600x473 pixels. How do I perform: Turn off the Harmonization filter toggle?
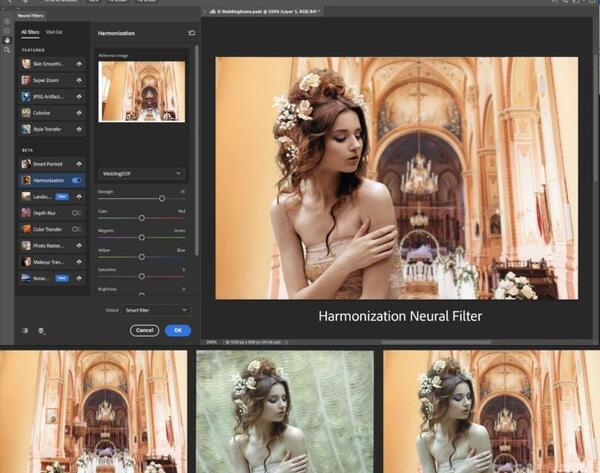(x=77, y=180)
